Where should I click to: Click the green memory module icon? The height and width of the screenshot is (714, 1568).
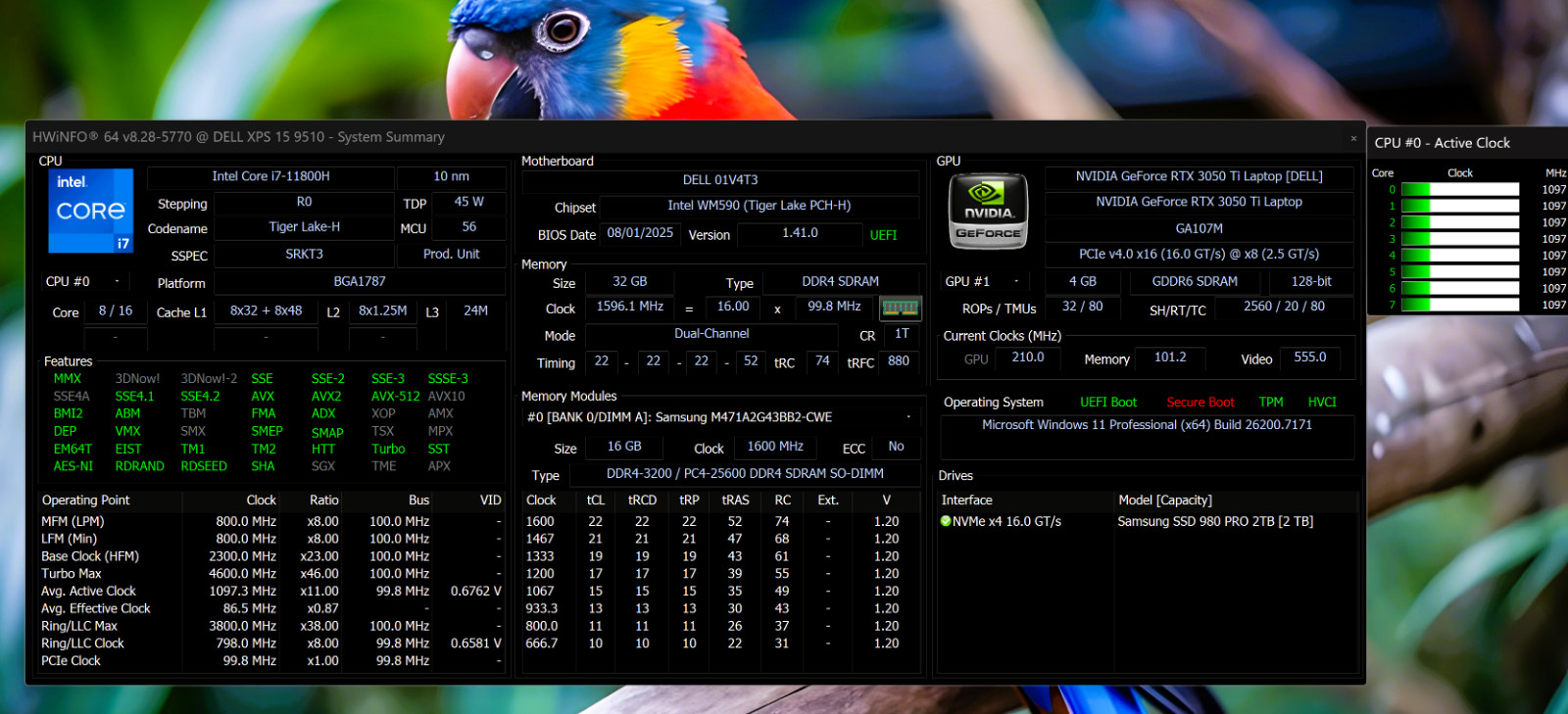tap(900, 308)
